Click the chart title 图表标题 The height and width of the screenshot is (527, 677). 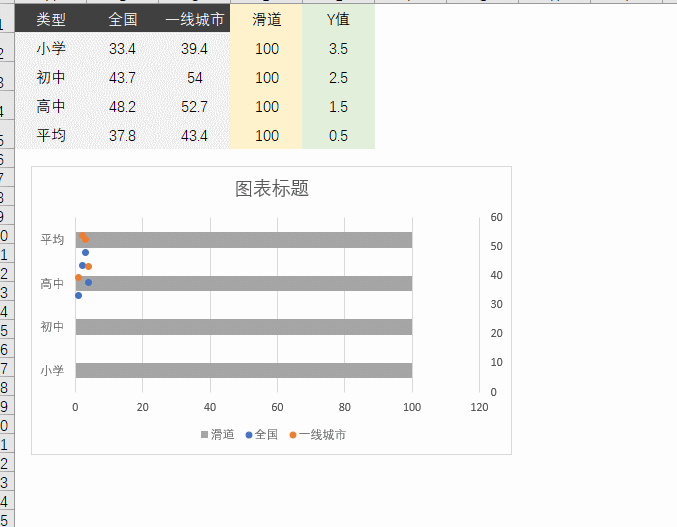(272, 189)
